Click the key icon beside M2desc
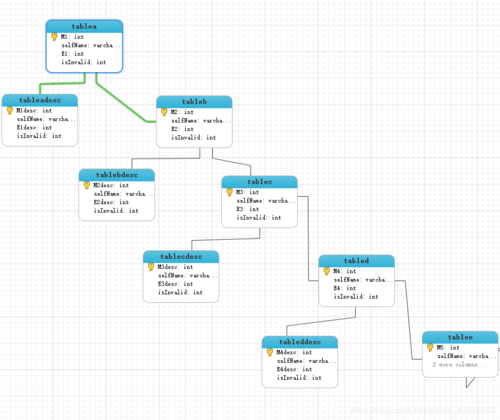This screenshot has width=500, height=420. tap(87, 185)
